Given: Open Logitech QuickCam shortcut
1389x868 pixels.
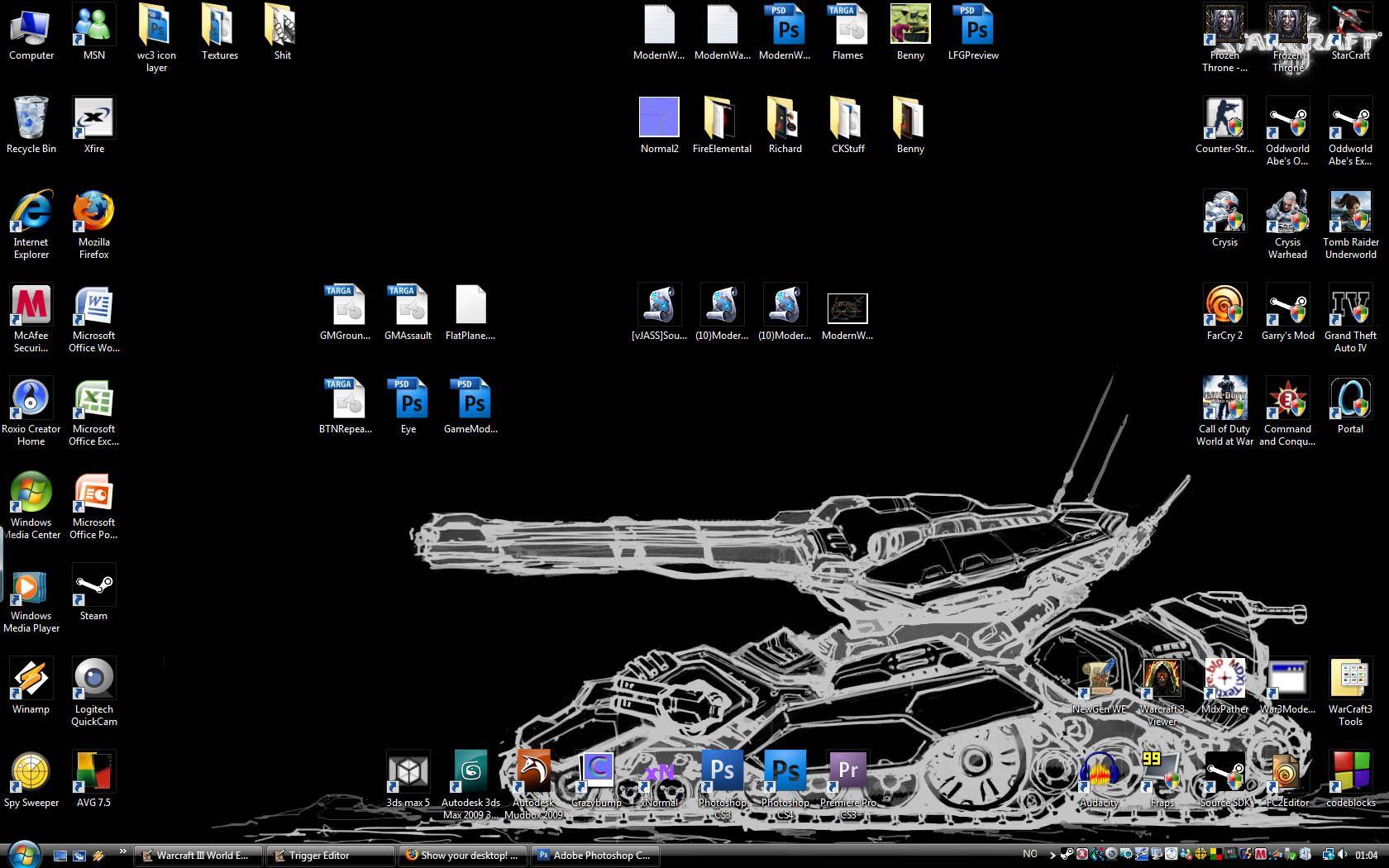Looking at the screenshot, I should (94, 692).
